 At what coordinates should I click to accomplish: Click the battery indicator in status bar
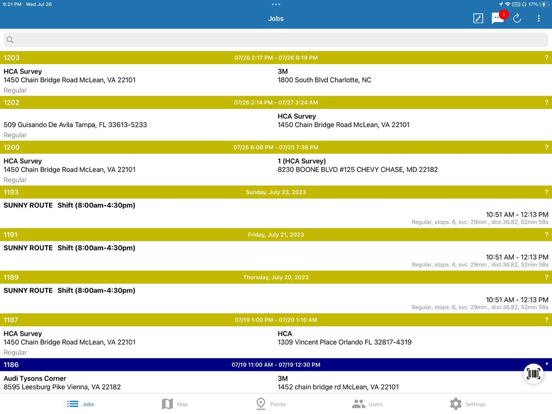544,4
